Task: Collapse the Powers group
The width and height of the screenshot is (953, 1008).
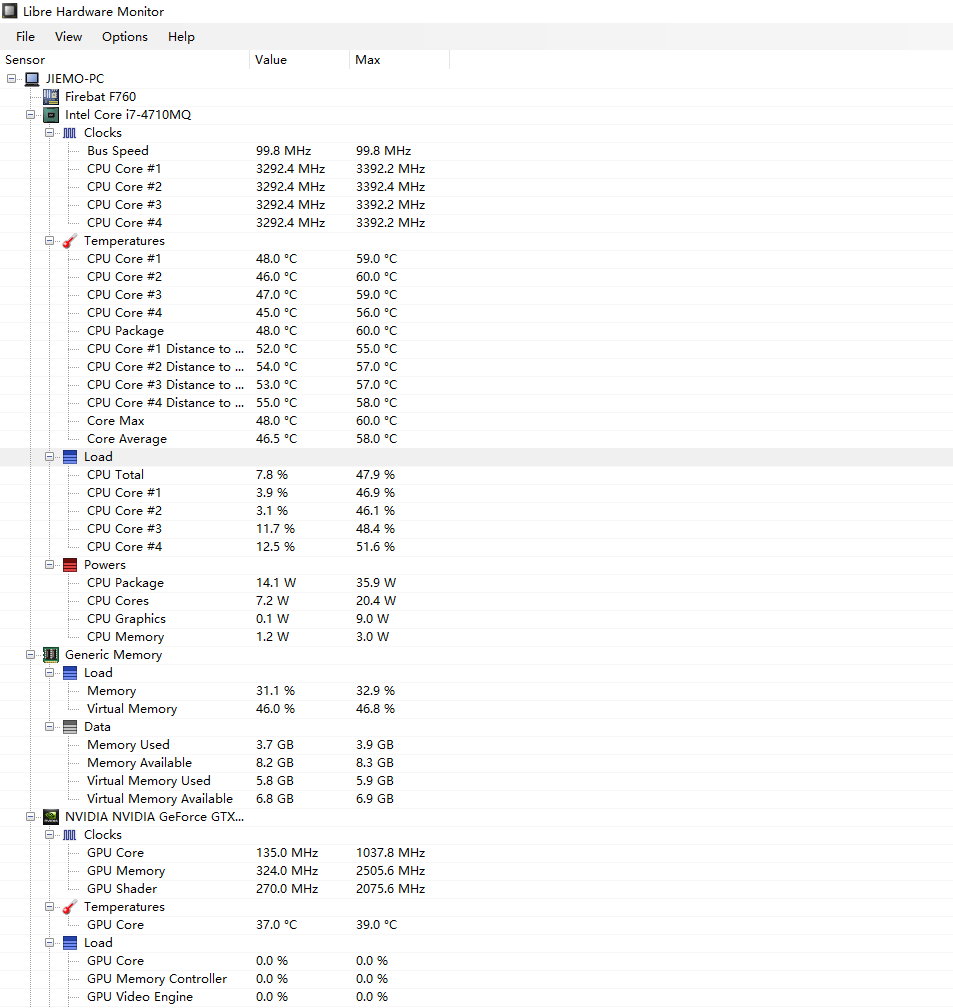Action: pos(50,564)
